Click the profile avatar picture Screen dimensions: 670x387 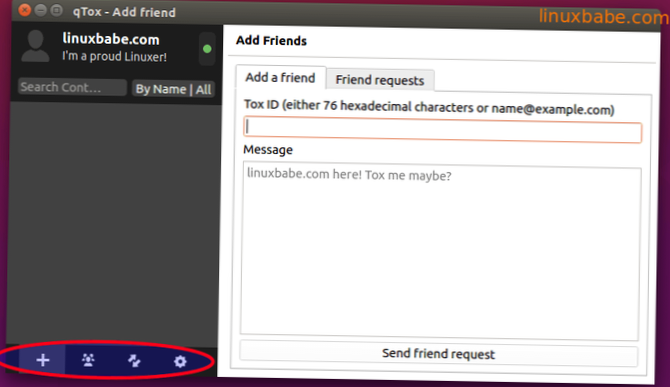tap(35, 46)
